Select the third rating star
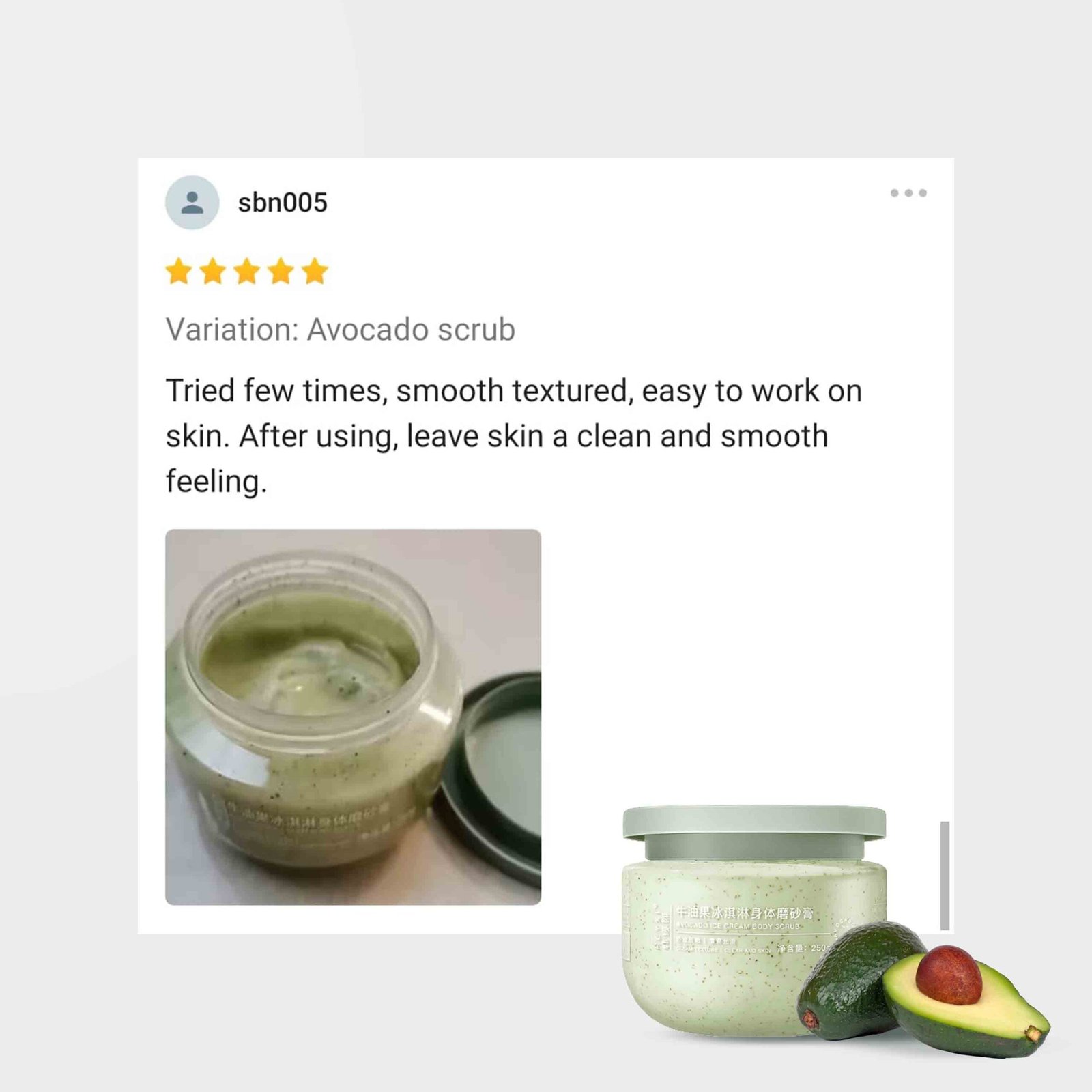The height and width of the screenshot is (1092, 1092). [x=247, y=272]
